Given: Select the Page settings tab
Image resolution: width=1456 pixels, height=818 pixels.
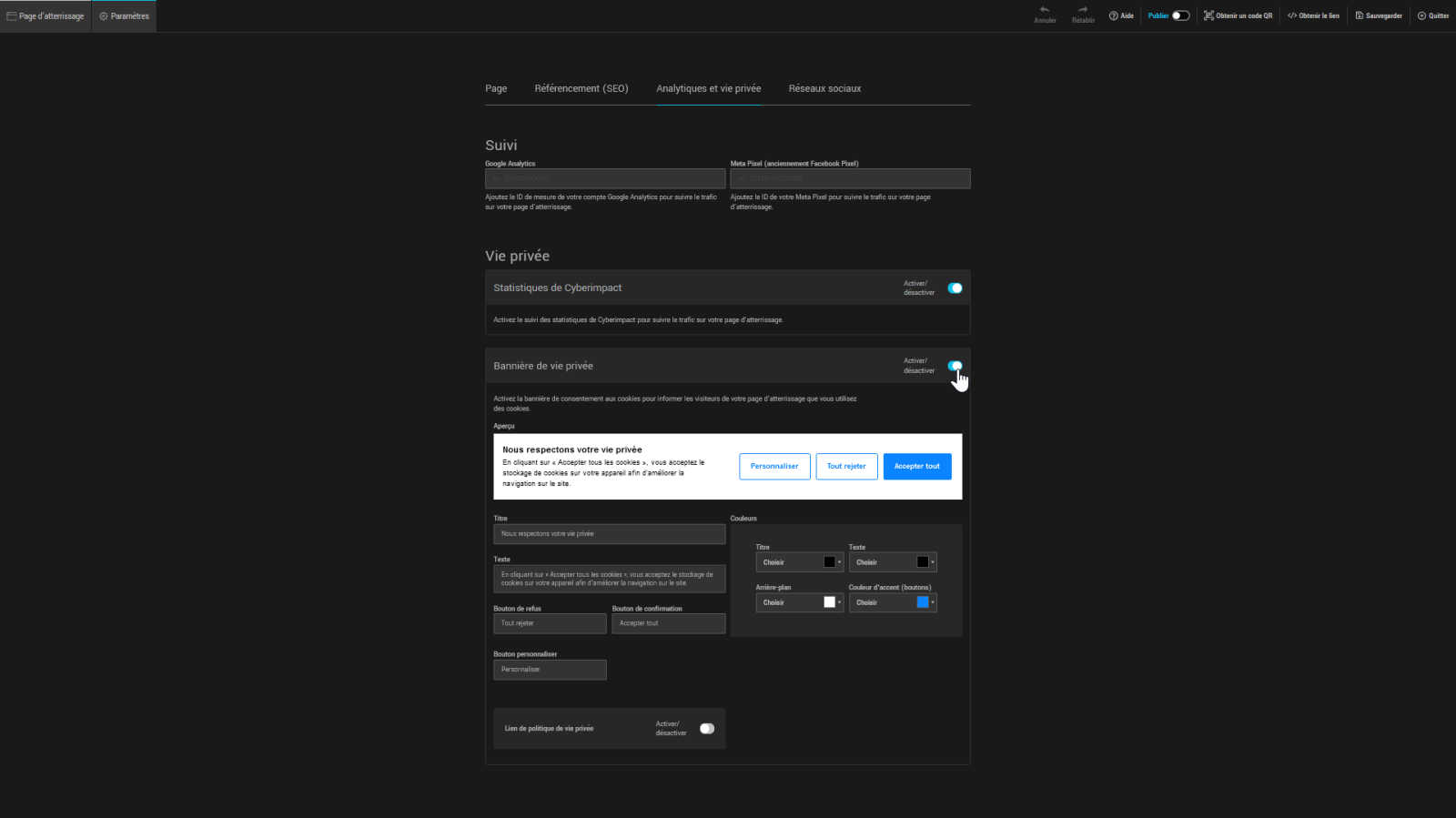Looking at the screenshot, I should coord(496,88).
